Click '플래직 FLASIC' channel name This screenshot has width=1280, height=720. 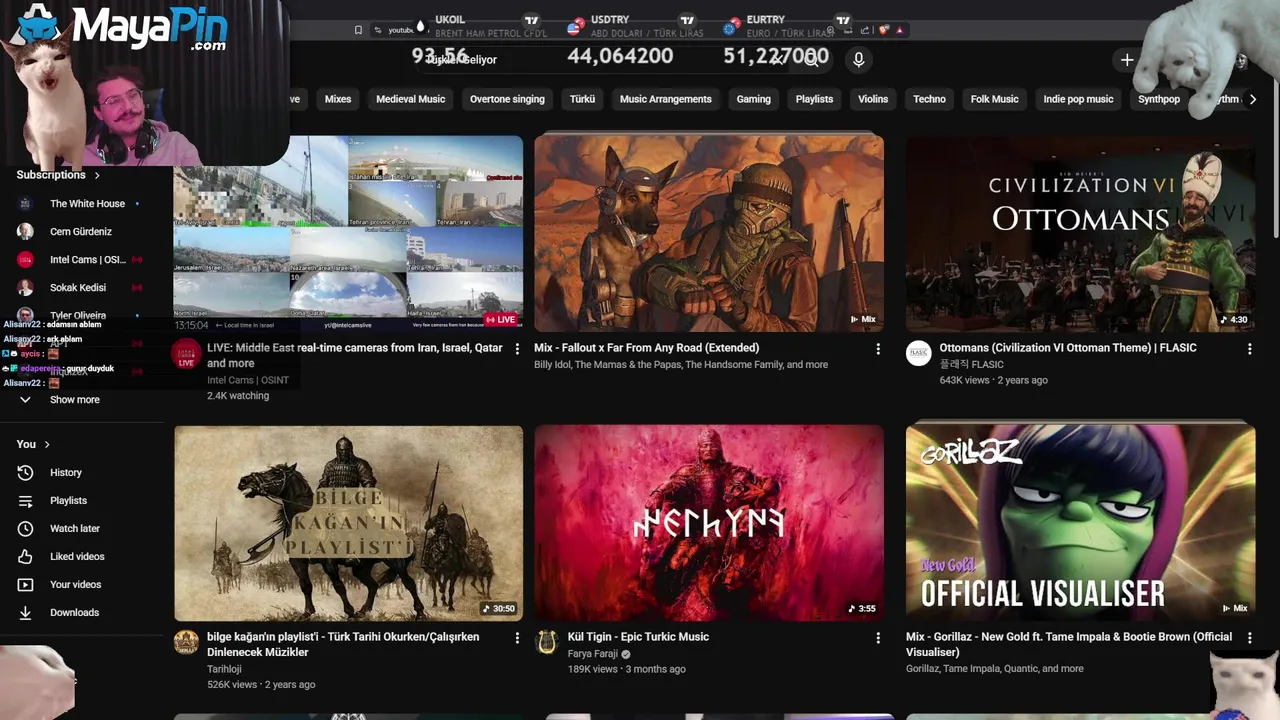click(971, 365)
